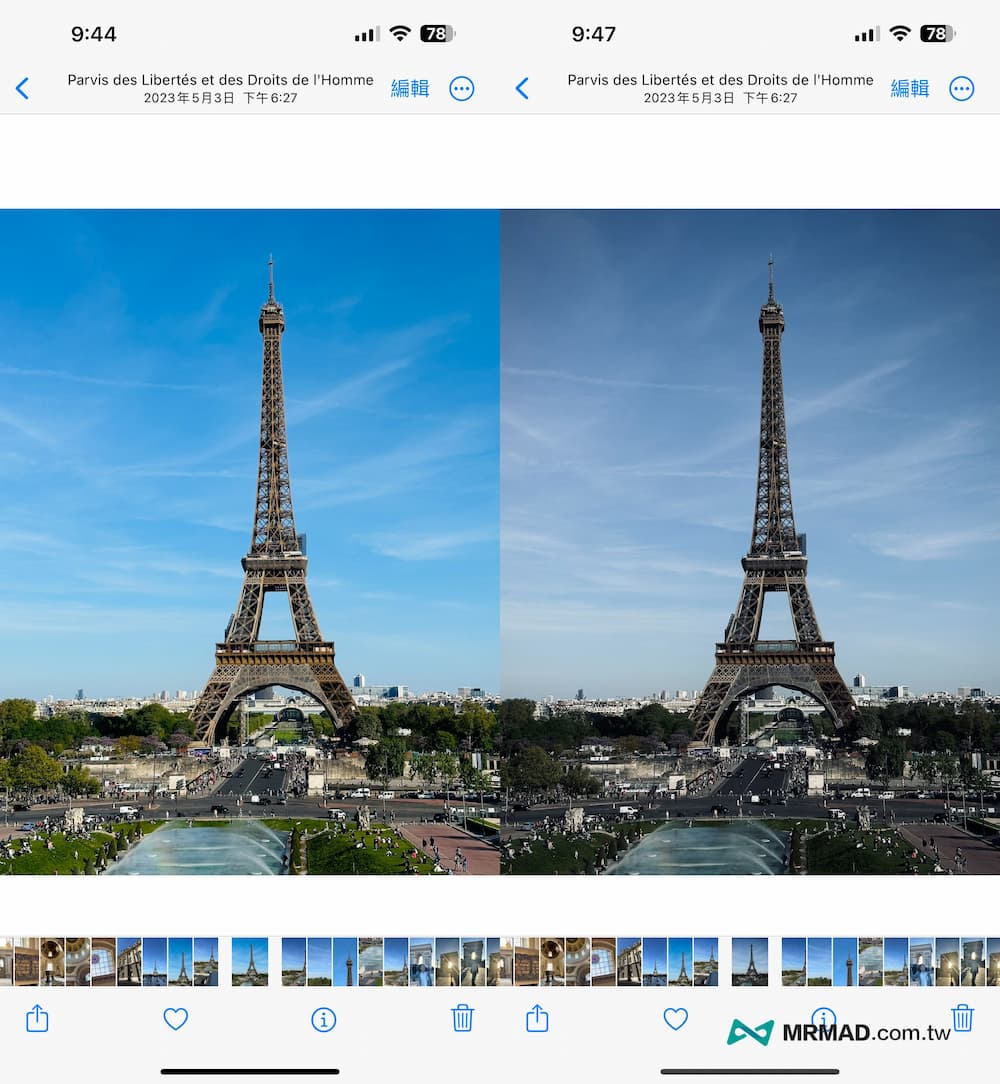Tap the bright Eiffel Tower photo in 9:44 screenshot
Image resolution: width=1000 pixels, height=1084 pixels.
coord(250,542)
